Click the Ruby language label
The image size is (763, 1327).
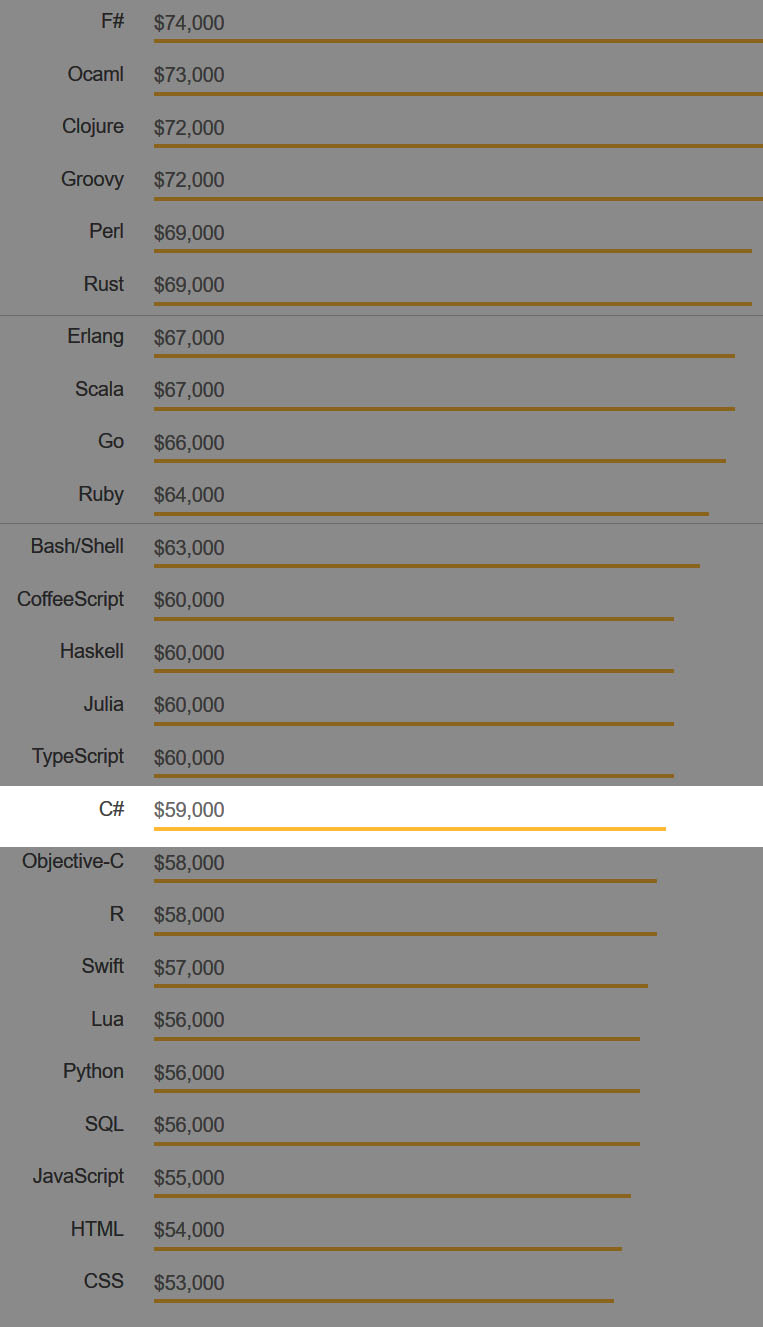tap(101, 494)
